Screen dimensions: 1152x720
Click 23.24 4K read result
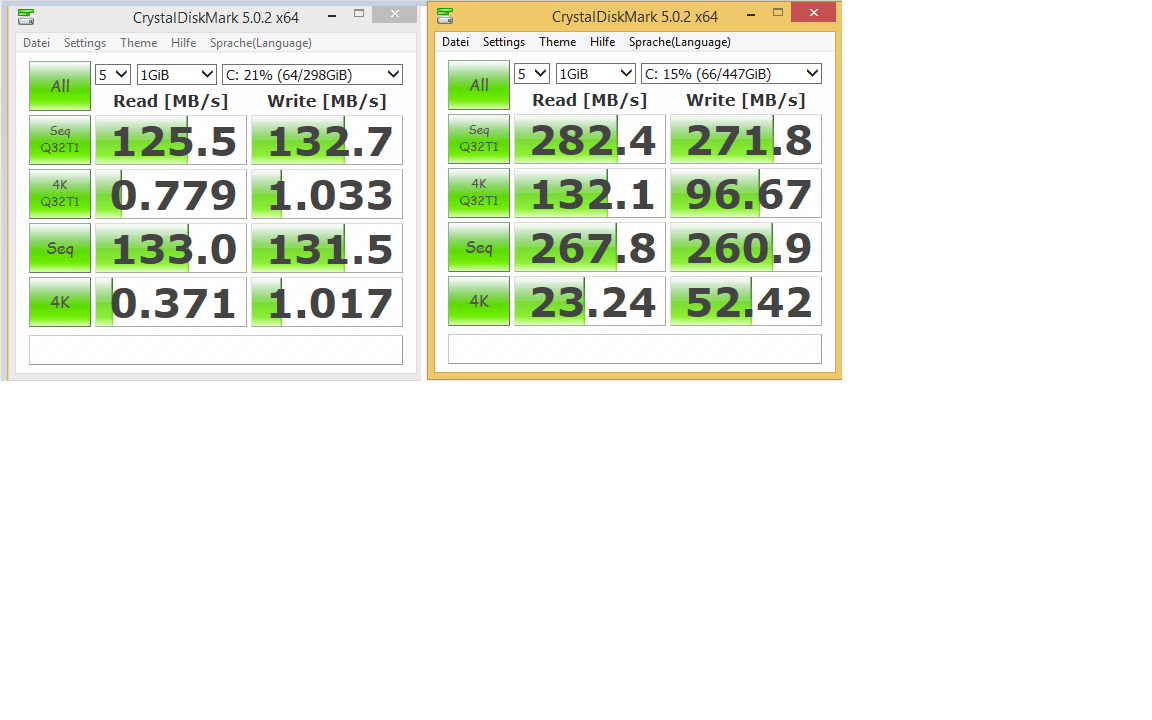[x=590, y=302]
